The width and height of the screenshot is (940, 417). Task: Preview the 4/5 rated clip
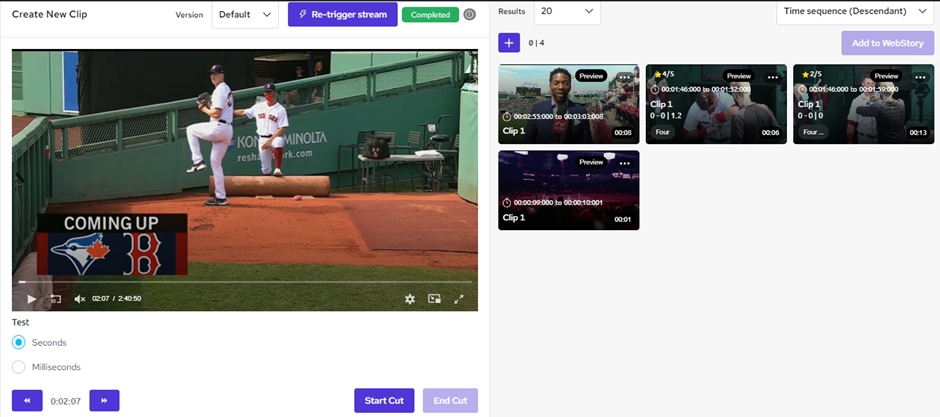coord(739,75)
